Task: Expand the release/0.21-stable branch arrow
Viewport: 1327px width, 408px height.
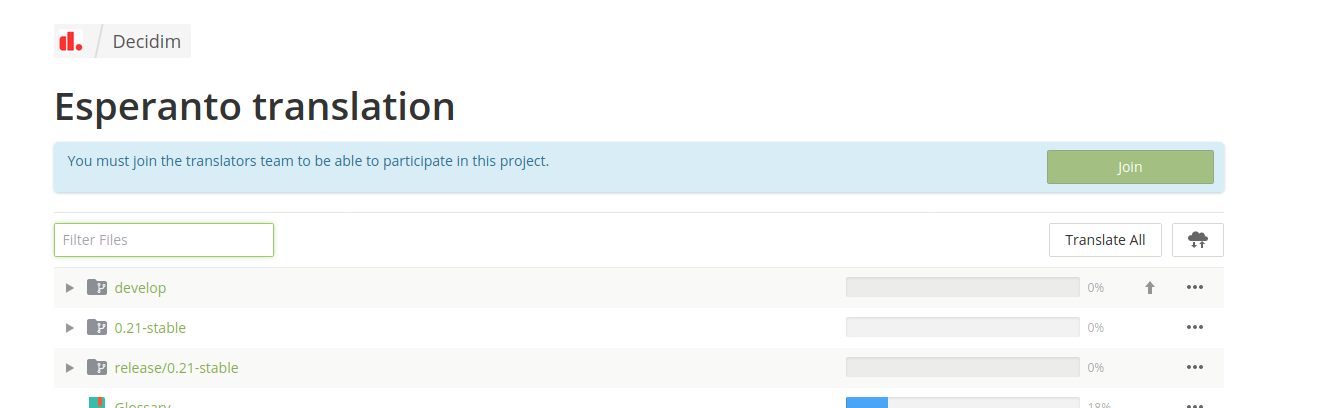Action: (x=70, y=368)
